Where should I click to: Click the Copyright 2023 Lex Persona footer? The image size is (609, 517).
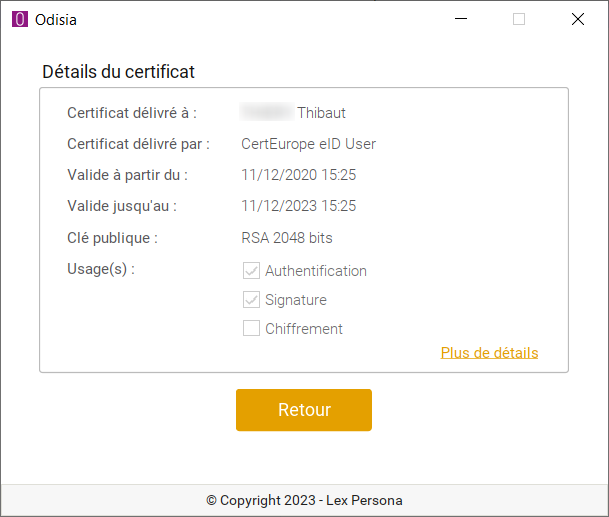point(304,500)
